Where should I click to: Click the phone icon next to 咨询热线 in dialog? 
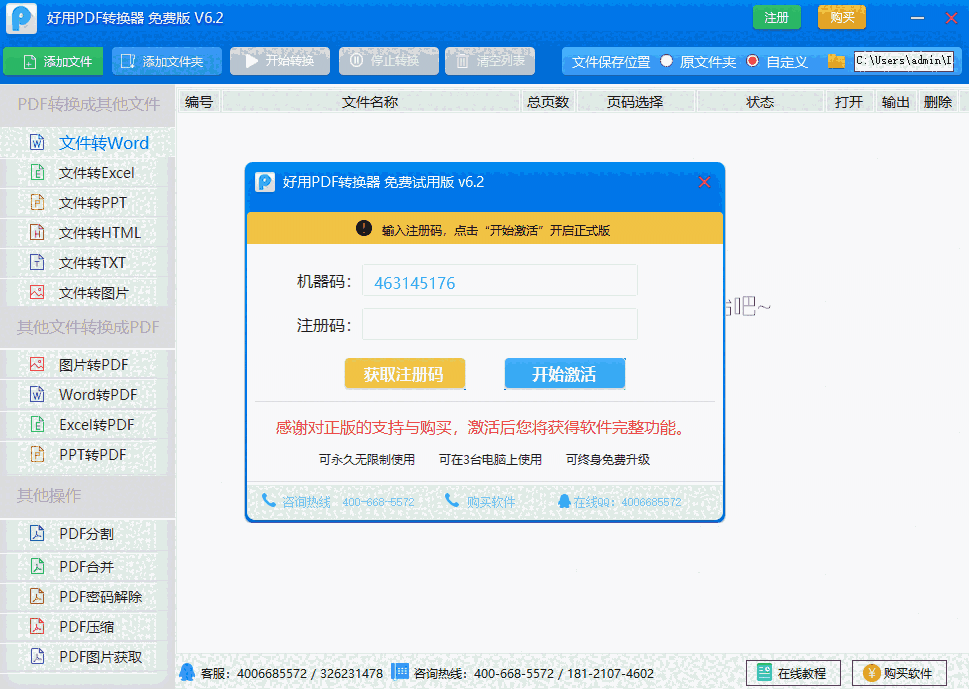click(268, 501)
